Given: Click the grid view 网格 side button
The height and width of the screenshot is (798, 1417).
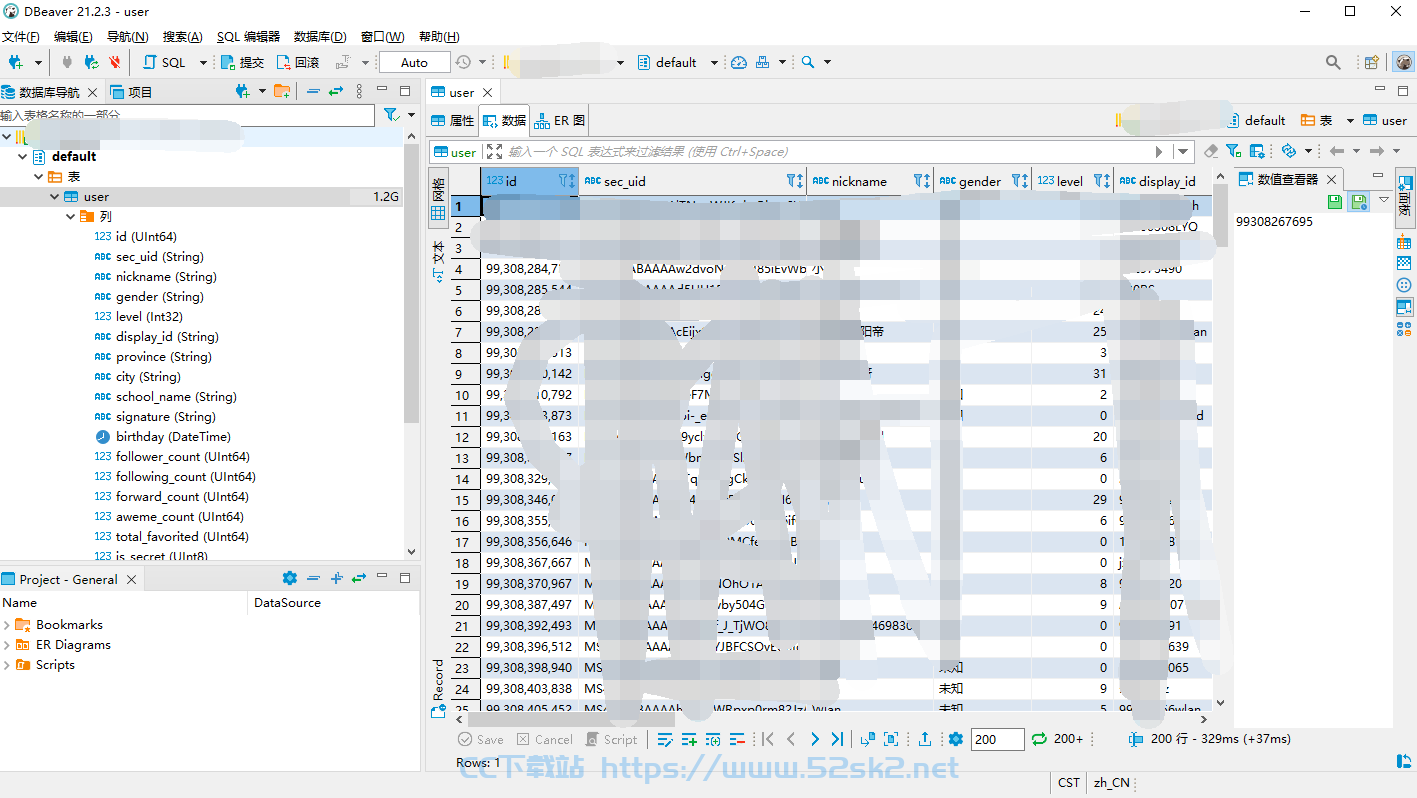Looking at the screenshot, I should [438, 200].
